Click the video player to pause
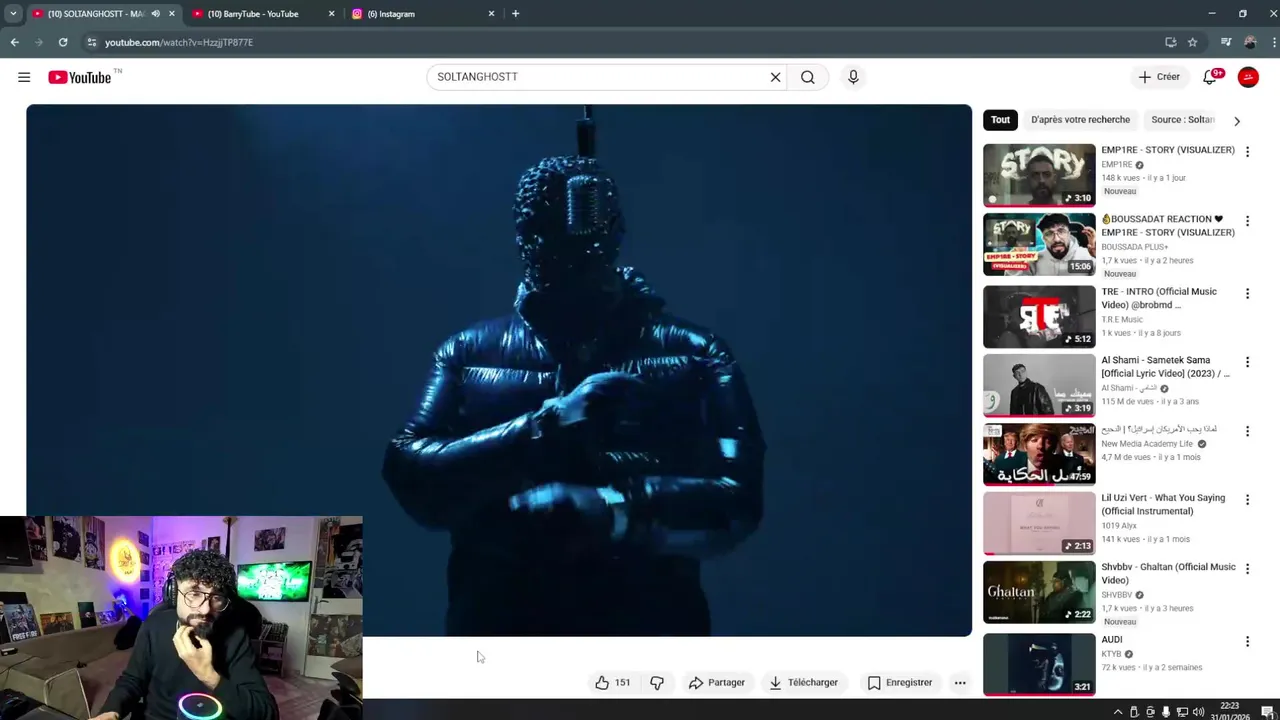Viewport: 1280px width, 720px height. click(x=499, y=370)
